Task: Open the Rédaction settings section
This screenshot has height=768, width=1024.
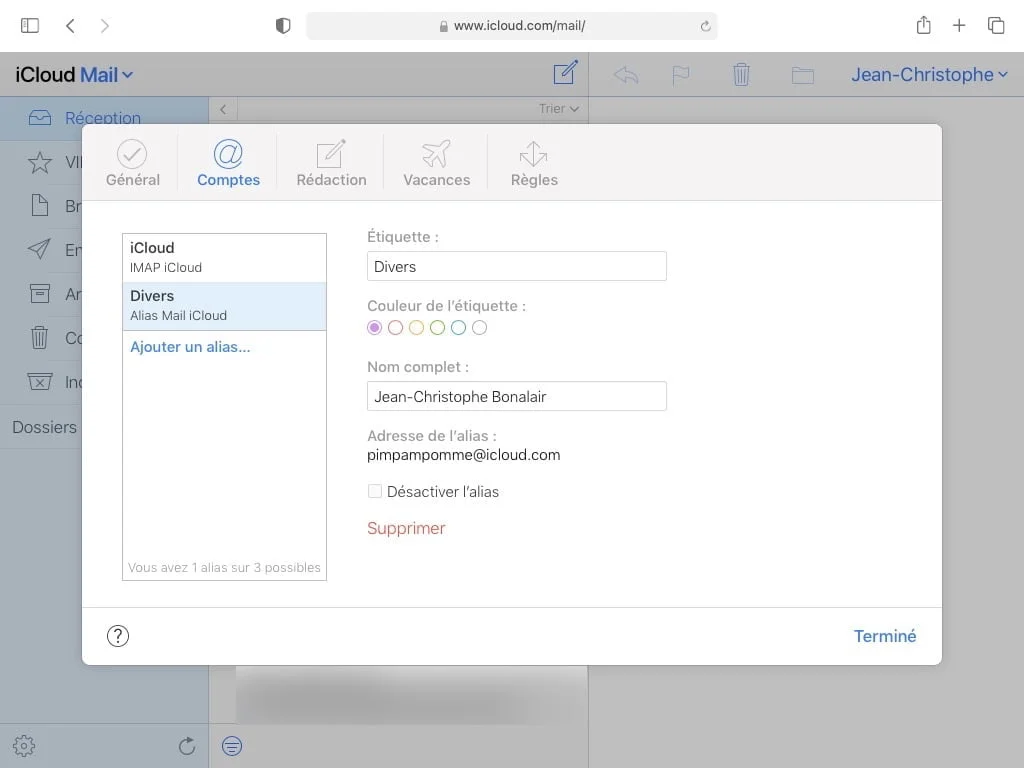Action: 331,162
